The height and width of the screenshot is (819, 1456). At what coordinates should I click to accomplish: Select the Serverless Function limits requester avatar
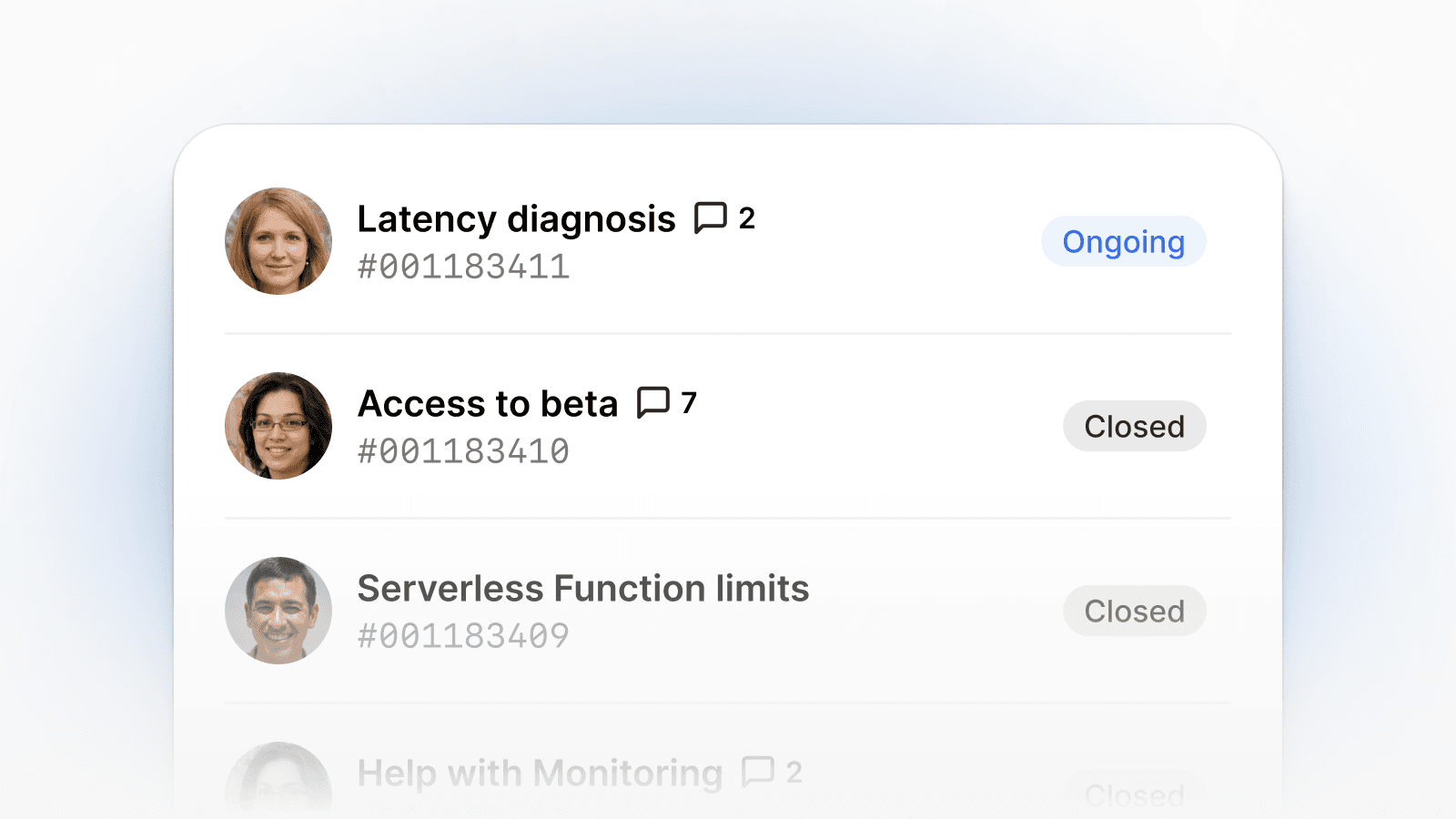coord(278,611)
